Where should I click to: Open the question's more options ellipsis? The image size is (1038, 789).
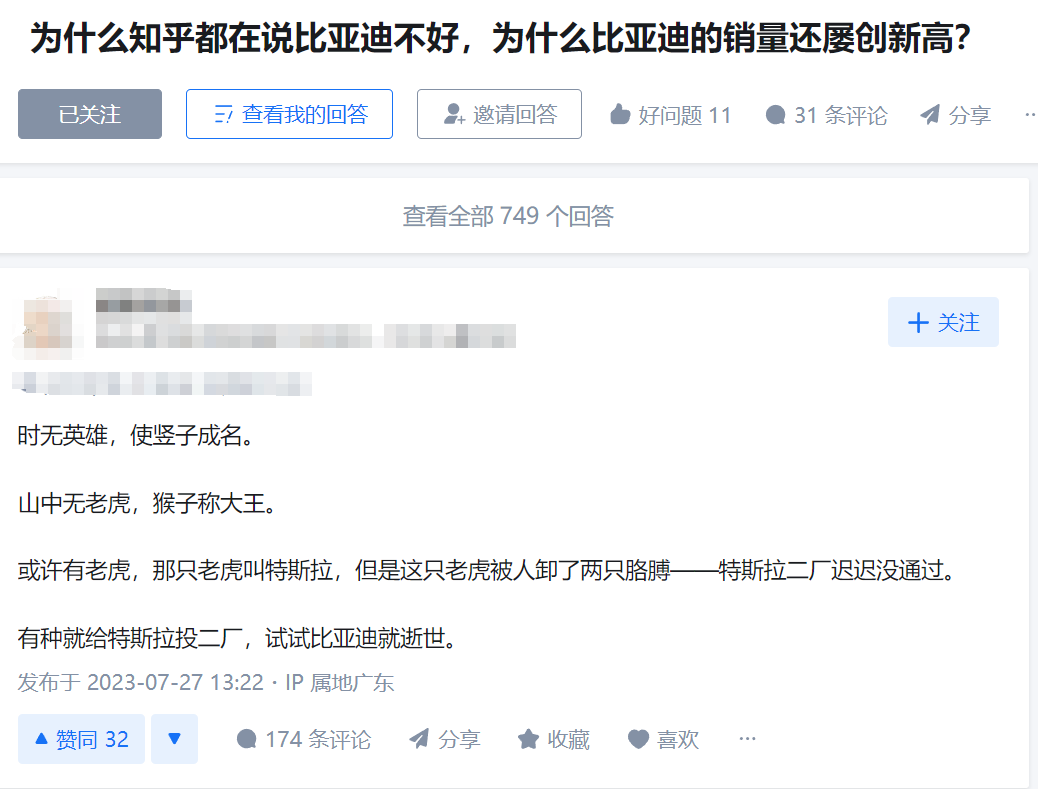(x=1029, y=115)
